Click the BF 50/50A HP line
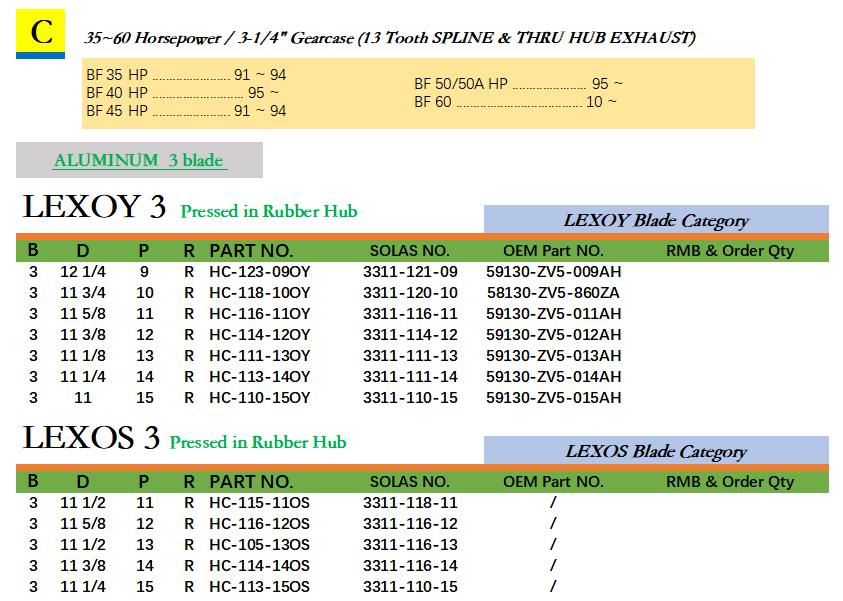Image resolution: width=843 pixels, height=601 pixels. point(518,84)
